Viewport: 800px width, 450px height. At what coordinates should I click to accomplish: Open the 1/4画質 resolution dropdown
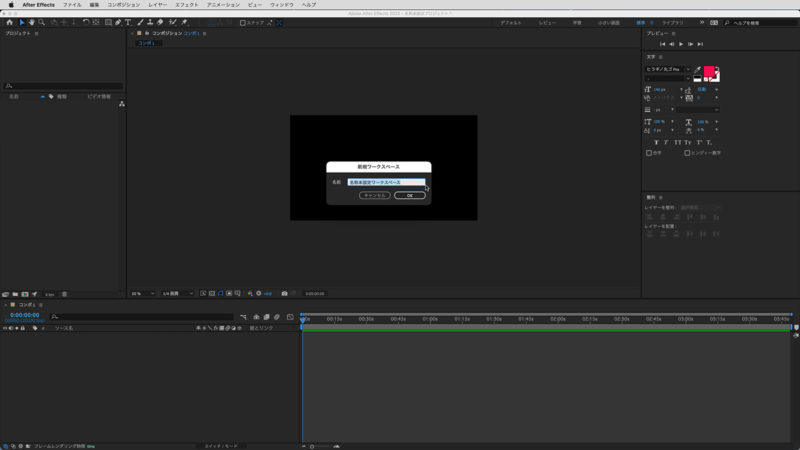pos(176,293)
